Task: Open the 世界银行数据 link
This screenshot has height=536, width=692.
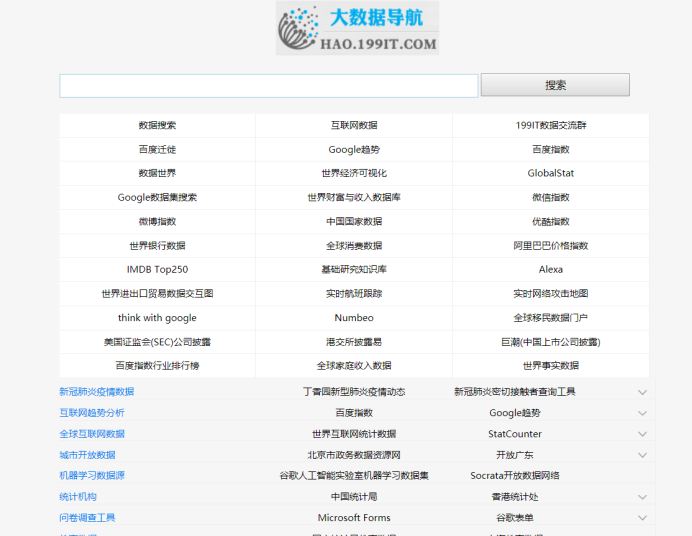Action: coord(157,246)
